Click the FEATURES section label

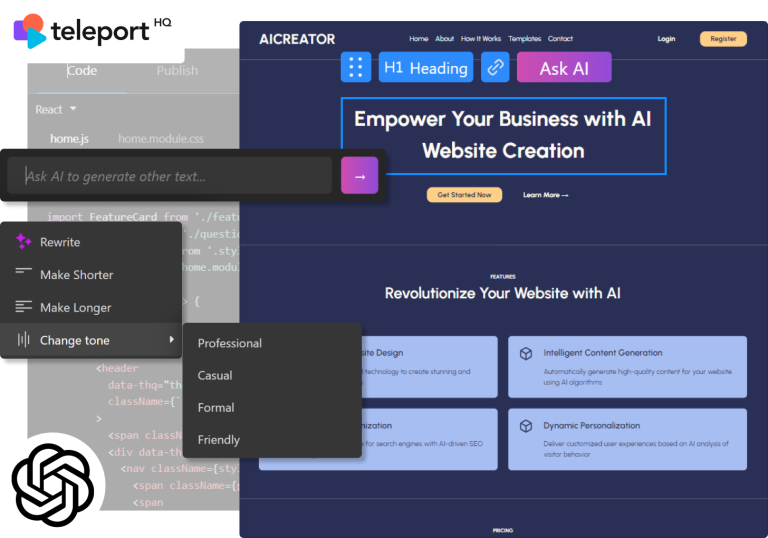(503, 277)
